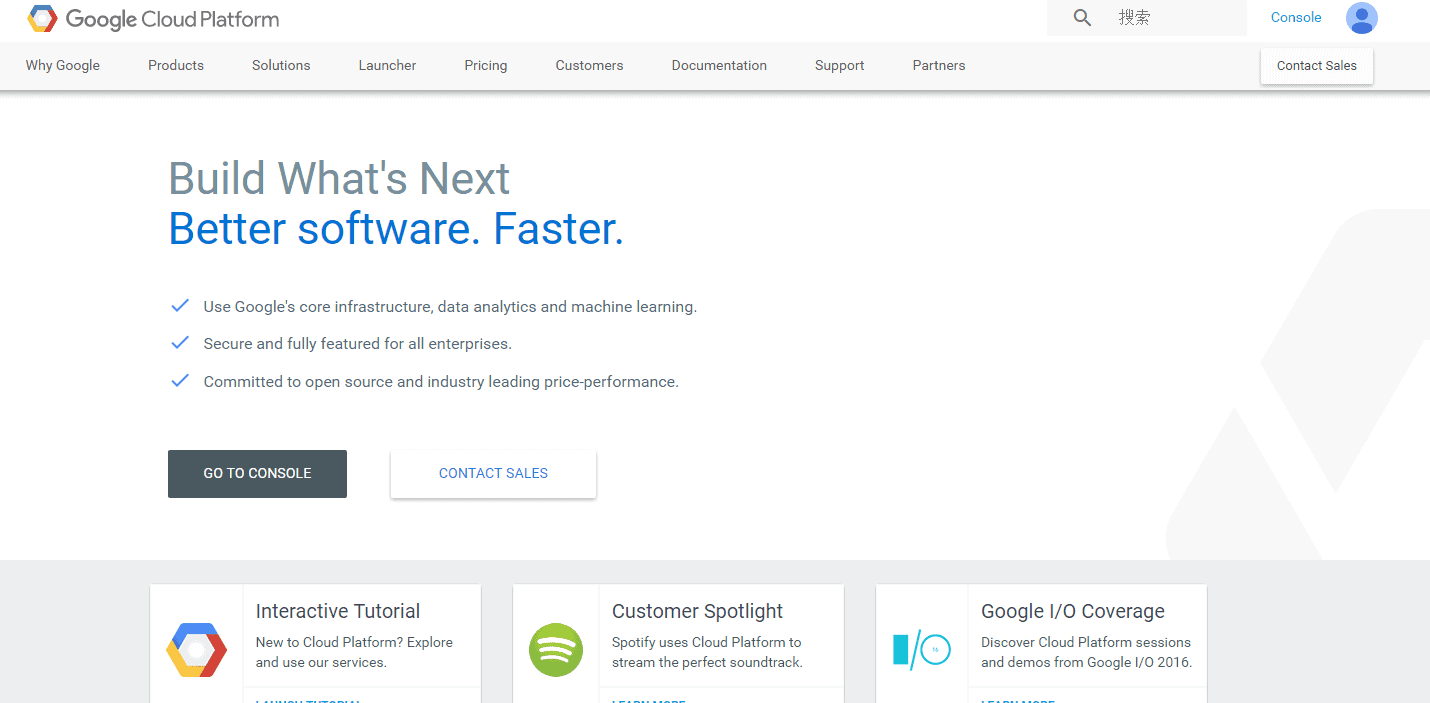
Task: Click text "Use Google's core infrastructure" line
Action: click(x=450, y=307)
